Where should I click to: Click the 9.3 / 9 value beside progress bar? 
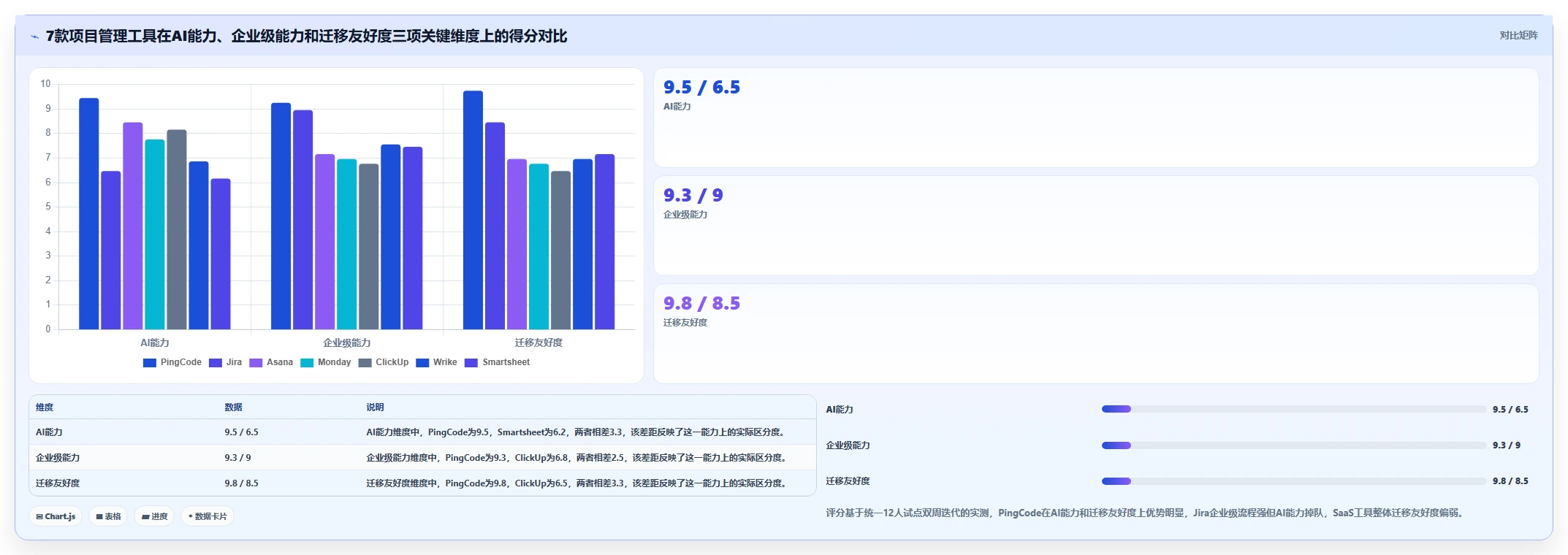[x=1507, y=445]
